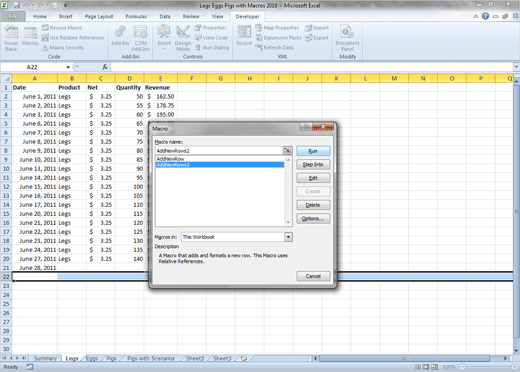Open the File tab
The width and height of the screenshot is (520, 372).
pyautogui.click(x=13, y=16)
